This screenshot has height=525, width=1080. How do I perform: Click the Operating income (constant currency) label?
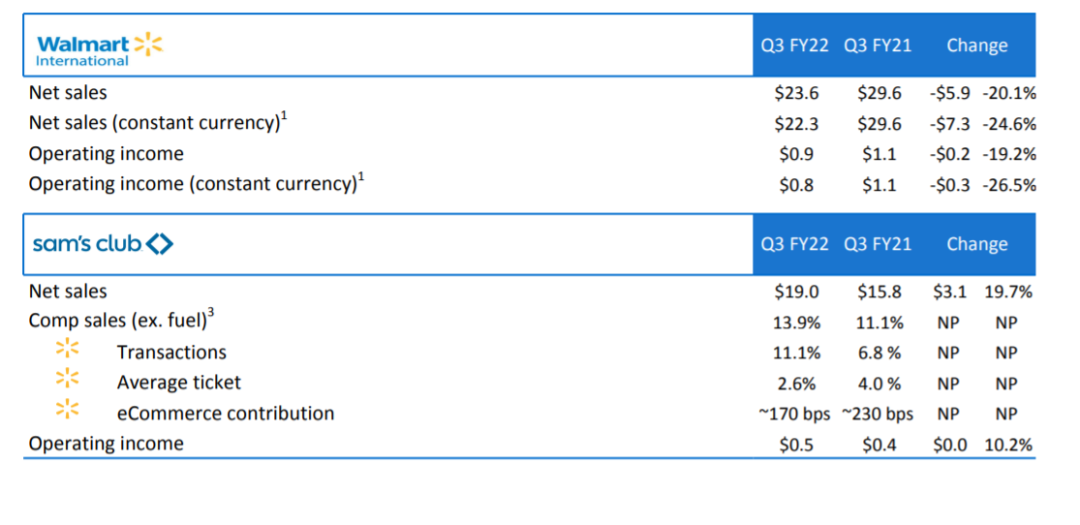196,183
